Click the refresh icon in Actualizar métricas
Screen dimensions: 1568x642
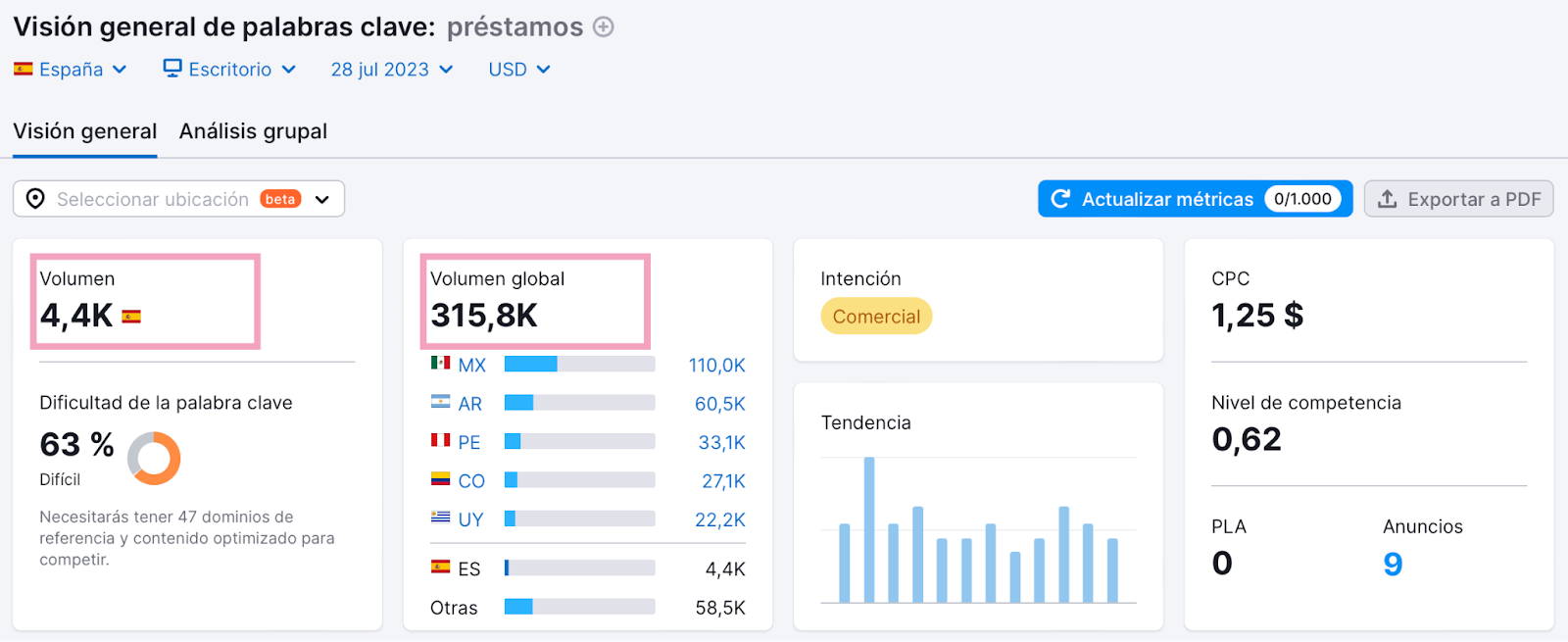(1060, 199)
